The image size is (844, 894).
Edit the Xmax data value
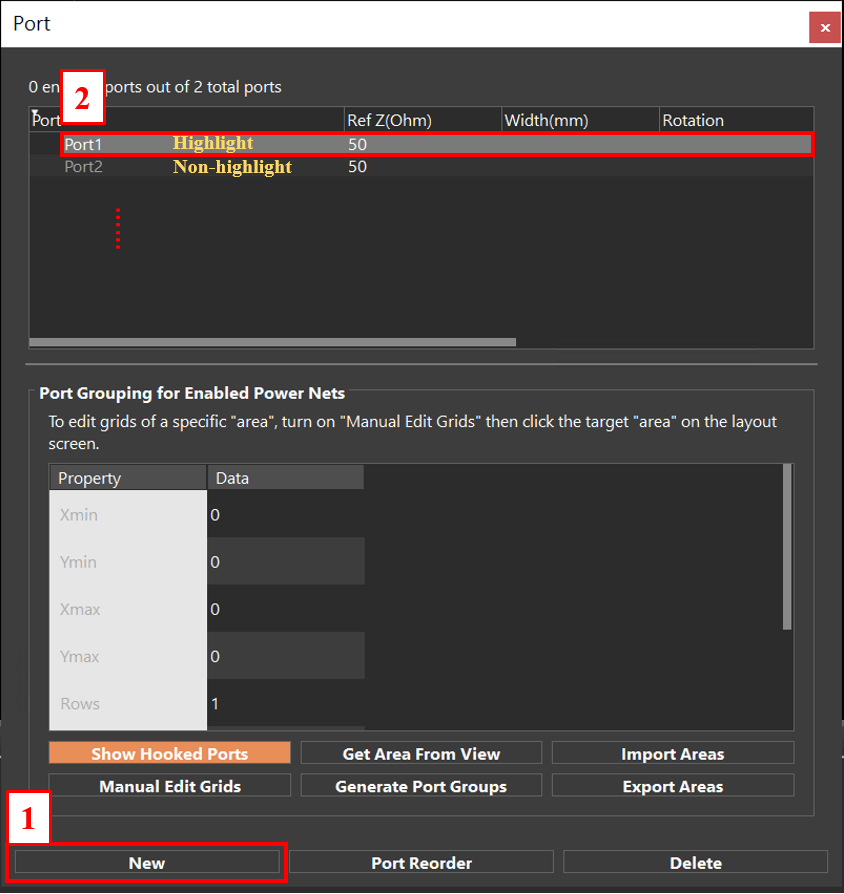286,609
